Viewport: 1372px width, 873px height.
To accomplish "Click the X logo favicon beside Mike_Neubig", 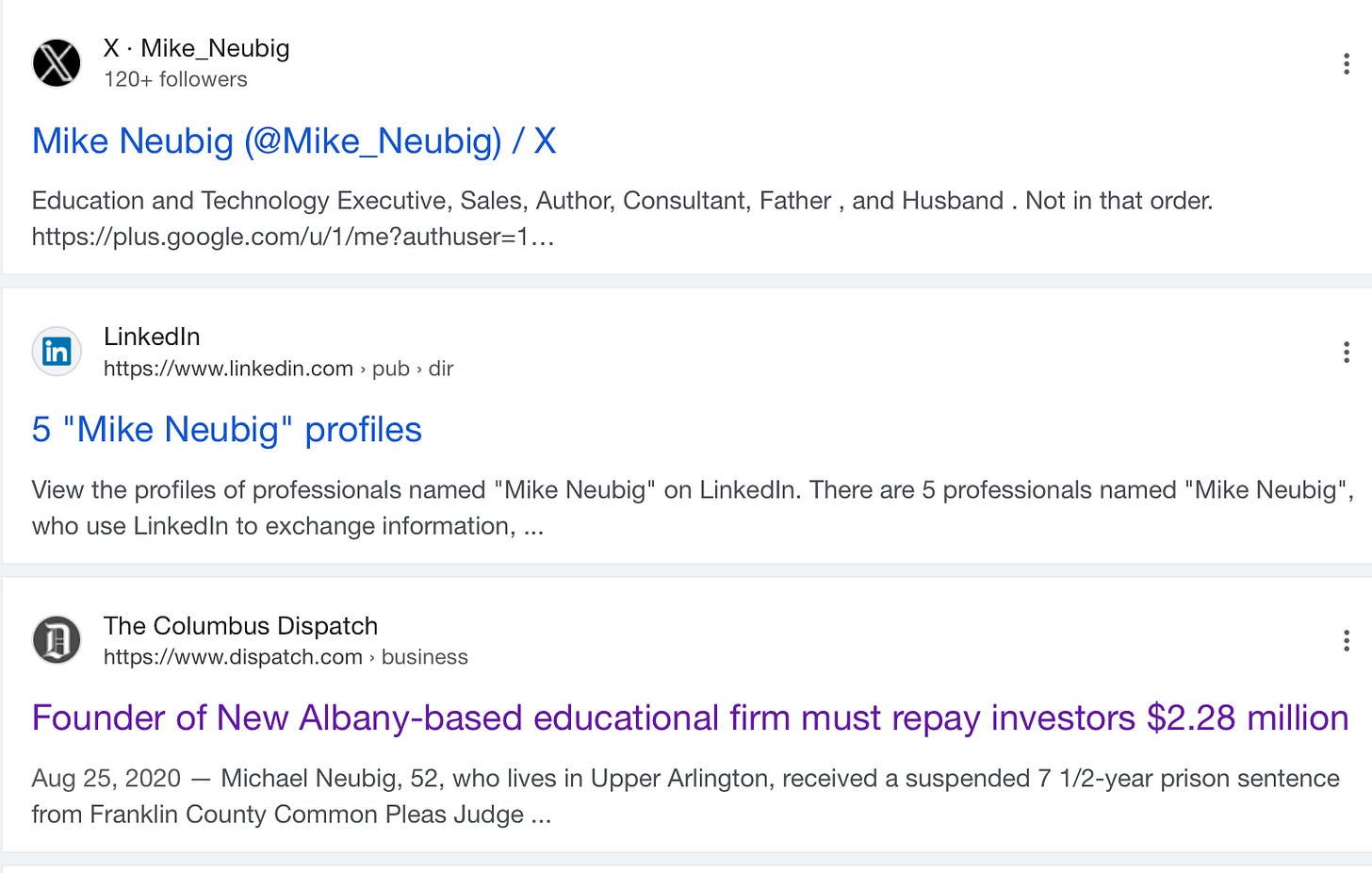I will pyautogui.click(x=57, y=63).
